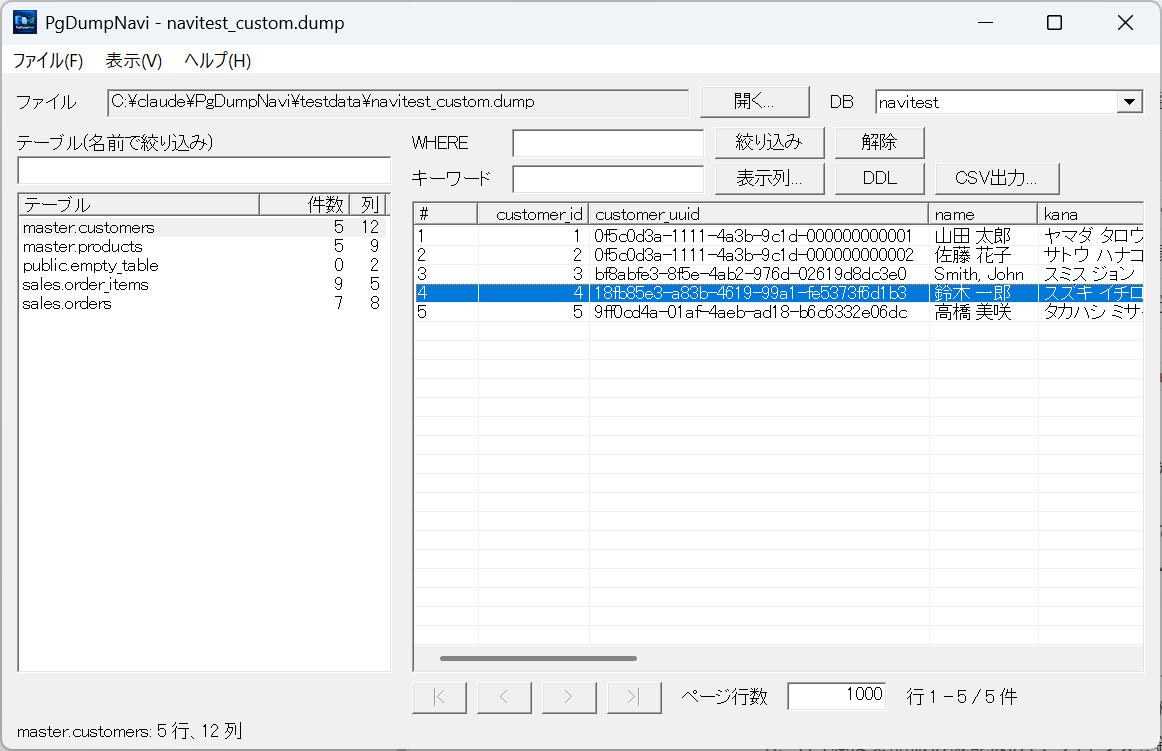Screen dimensions: 1162x751
Task: Focus the キーワード input field
Action: pos(608,179)
